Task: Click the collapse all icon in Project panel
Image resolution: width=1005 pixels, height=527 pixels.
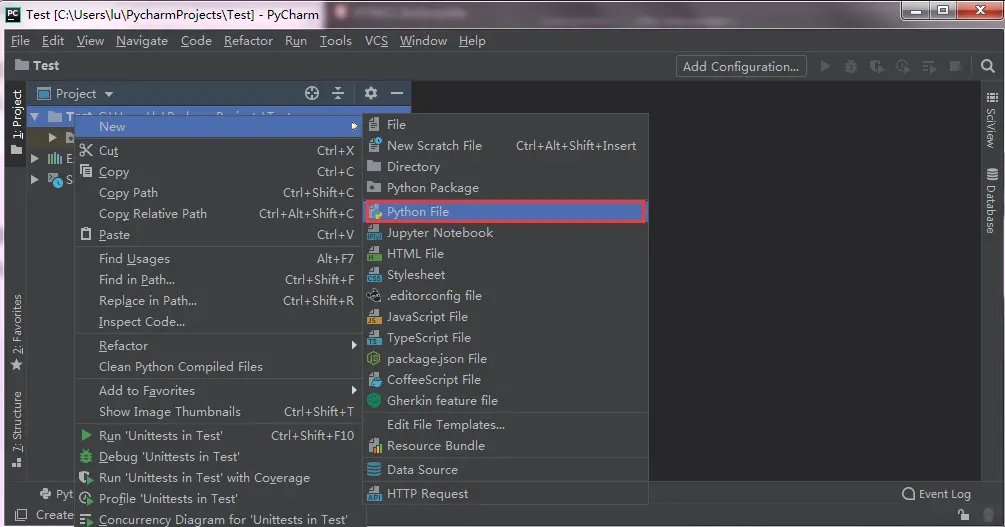Action: (338, 93)
